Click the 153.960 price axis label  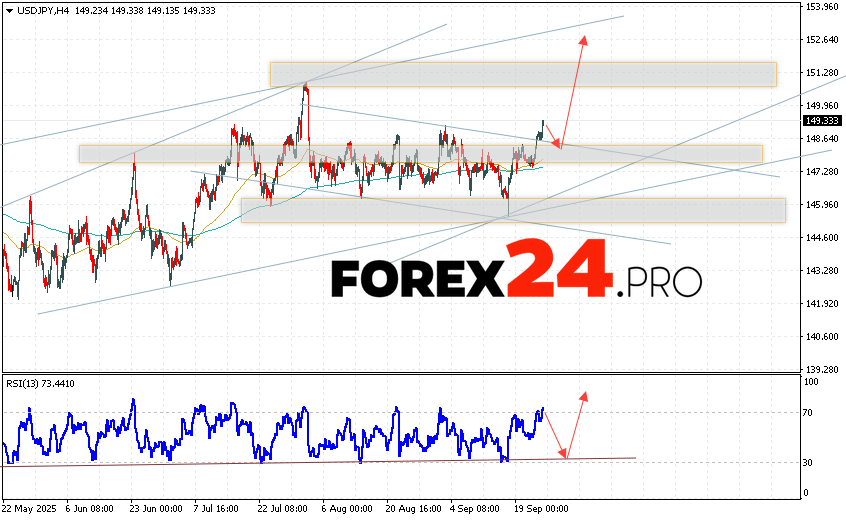pyautogui.click(x=821, y=7)
